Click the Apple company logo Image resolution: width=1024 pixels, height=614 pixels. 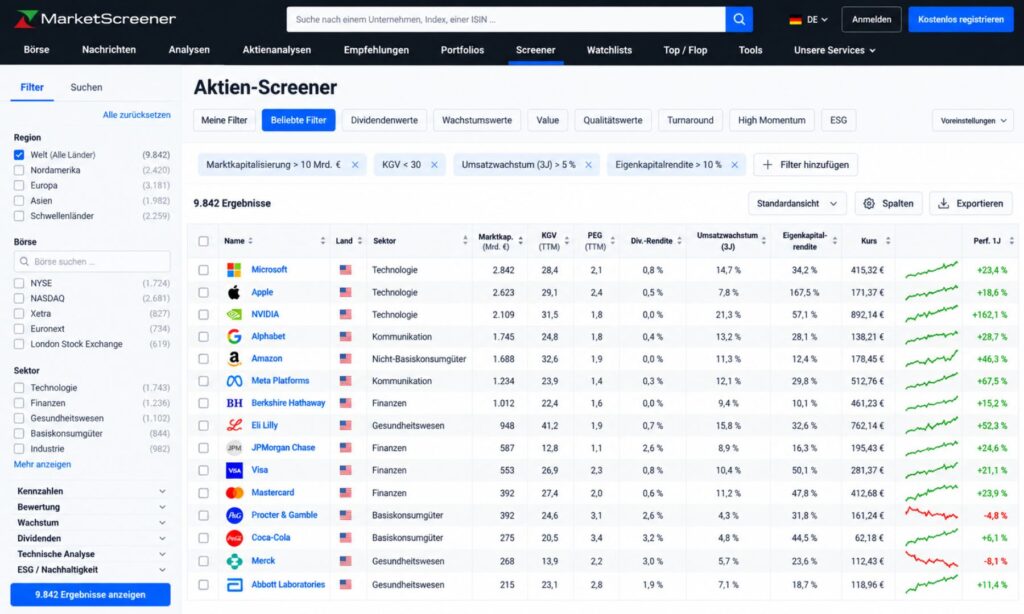[234, 292]
